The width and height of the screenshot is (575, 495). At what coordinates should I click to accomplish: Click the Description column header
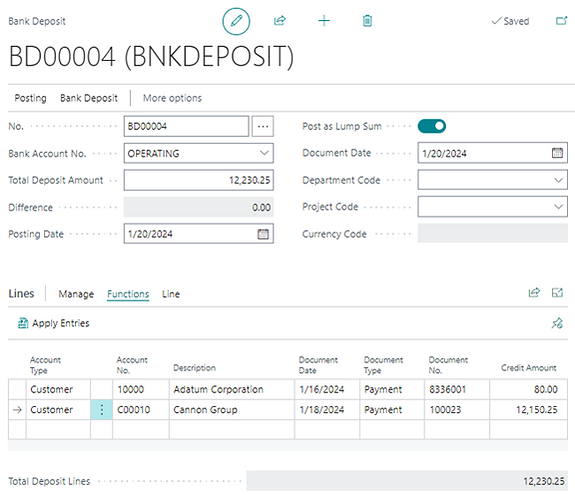point(194,368)
